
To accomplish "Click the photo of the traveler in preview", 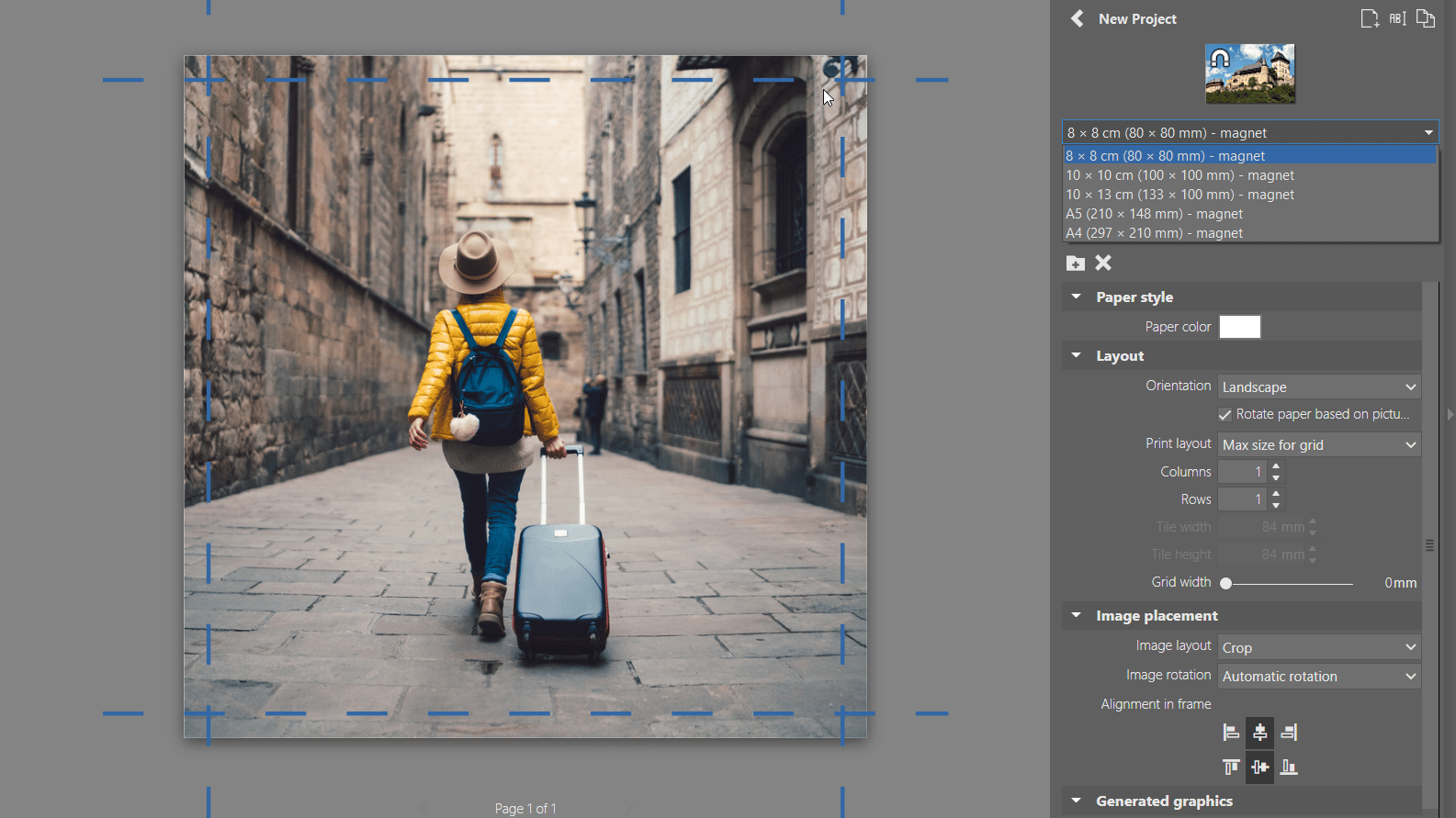I will click(x=525, y=397).
